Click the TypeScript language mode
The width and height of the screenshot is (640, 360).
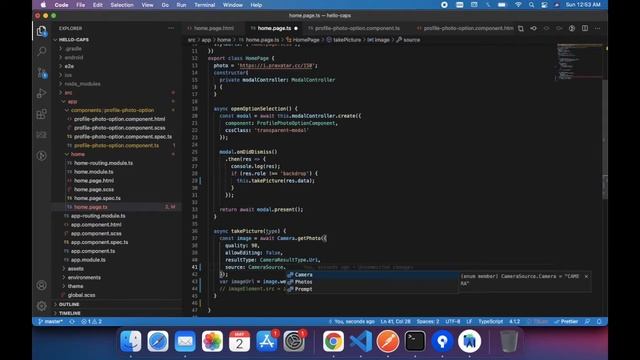[x=490, y=322]
